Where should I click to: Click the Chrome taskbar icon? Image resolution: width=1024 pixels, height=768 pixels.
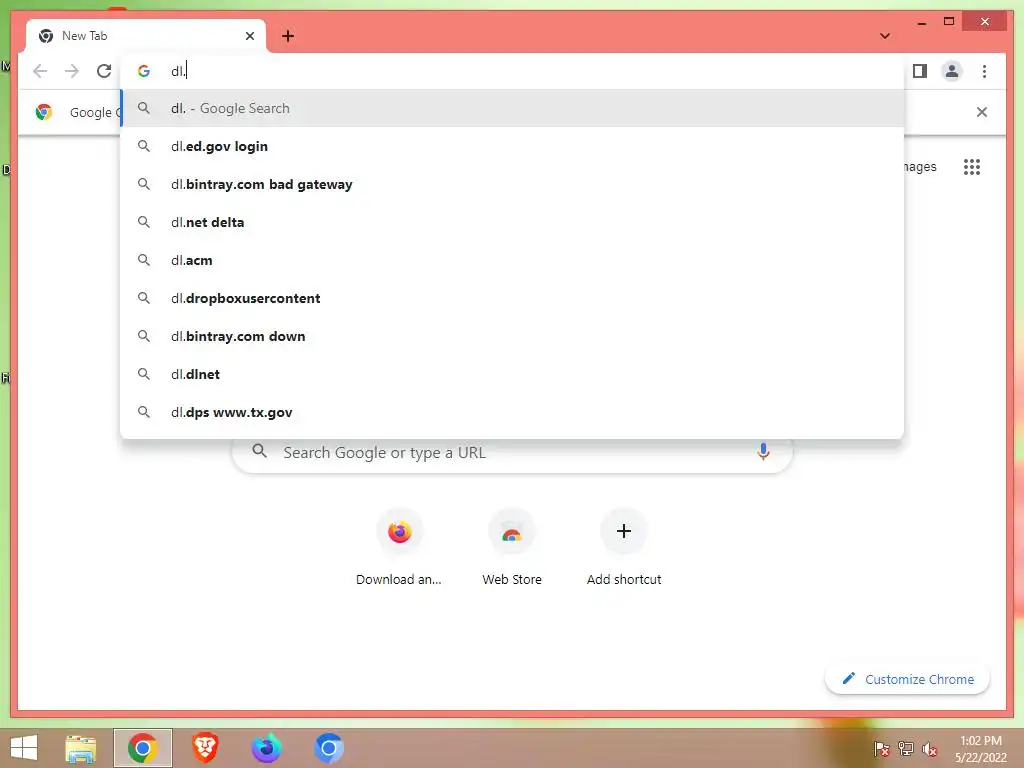(142, 748)
